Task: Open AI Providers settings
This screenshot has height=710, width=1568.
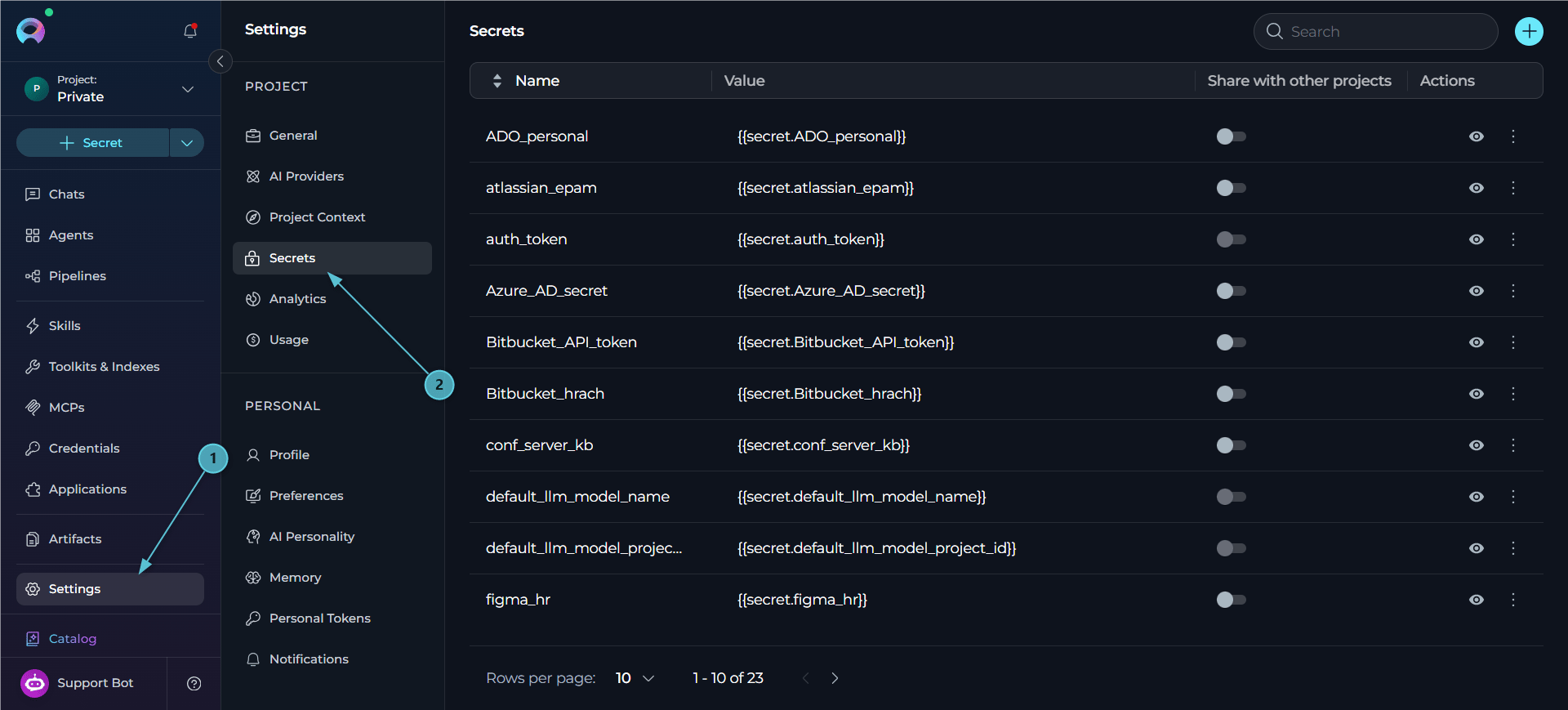Action: [x=332, y=176]
